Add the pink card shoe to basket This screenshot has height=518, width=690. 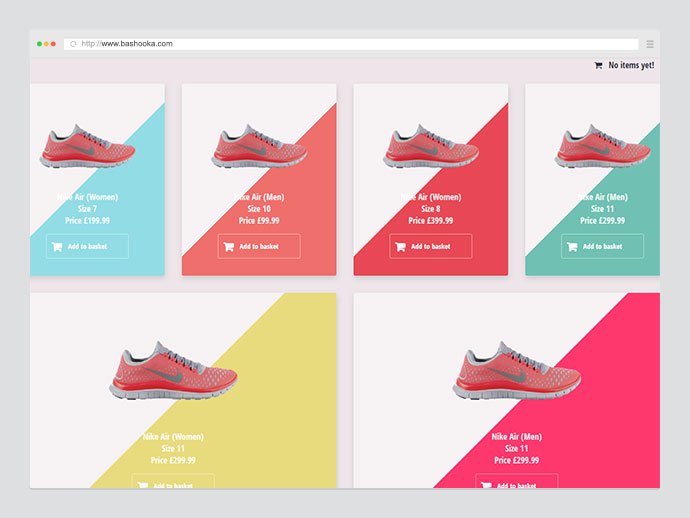pos(517,481)
